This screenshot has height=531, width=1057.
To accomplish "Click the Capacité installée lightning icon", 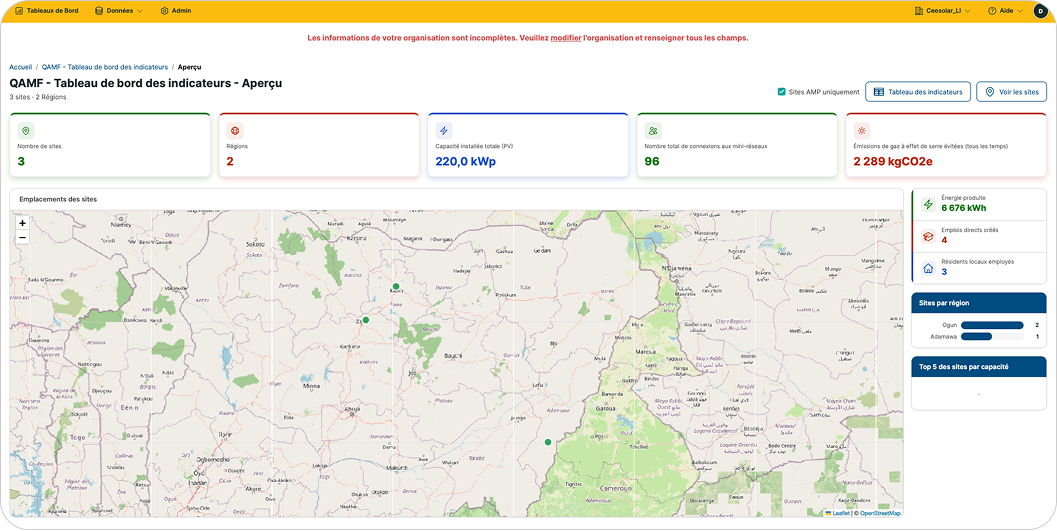I will pos(444,131).
